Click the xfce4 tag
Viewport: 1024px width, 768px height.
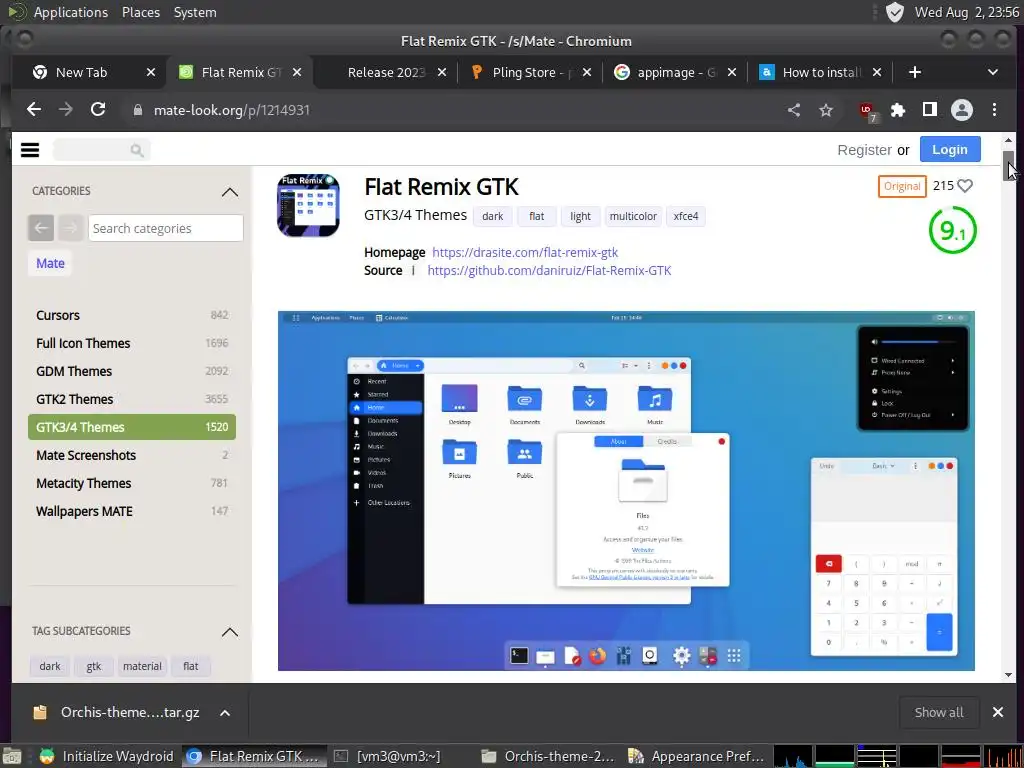(686, 216)
